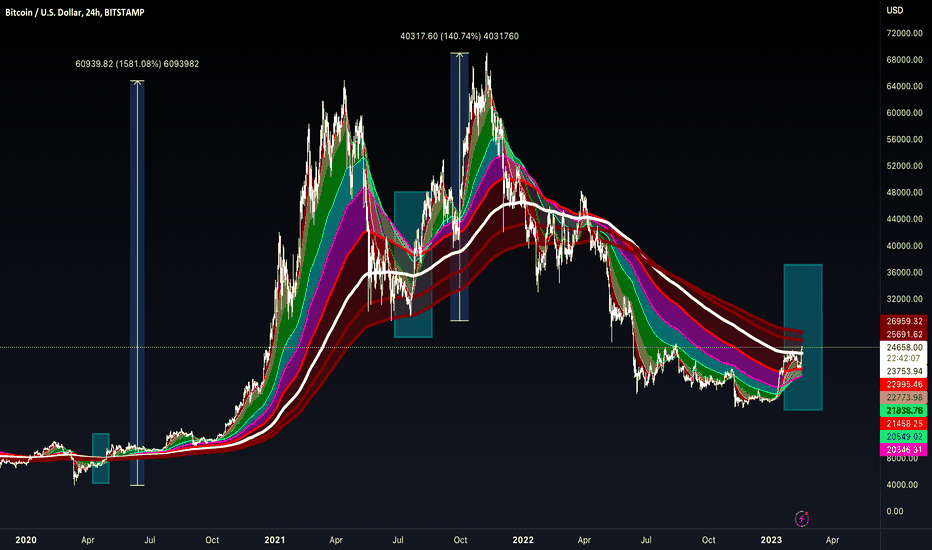Click the lightning bolt icon near the time axis
Image resolution: width=932 pixels, height=550 pixels.
pos(801,518)
